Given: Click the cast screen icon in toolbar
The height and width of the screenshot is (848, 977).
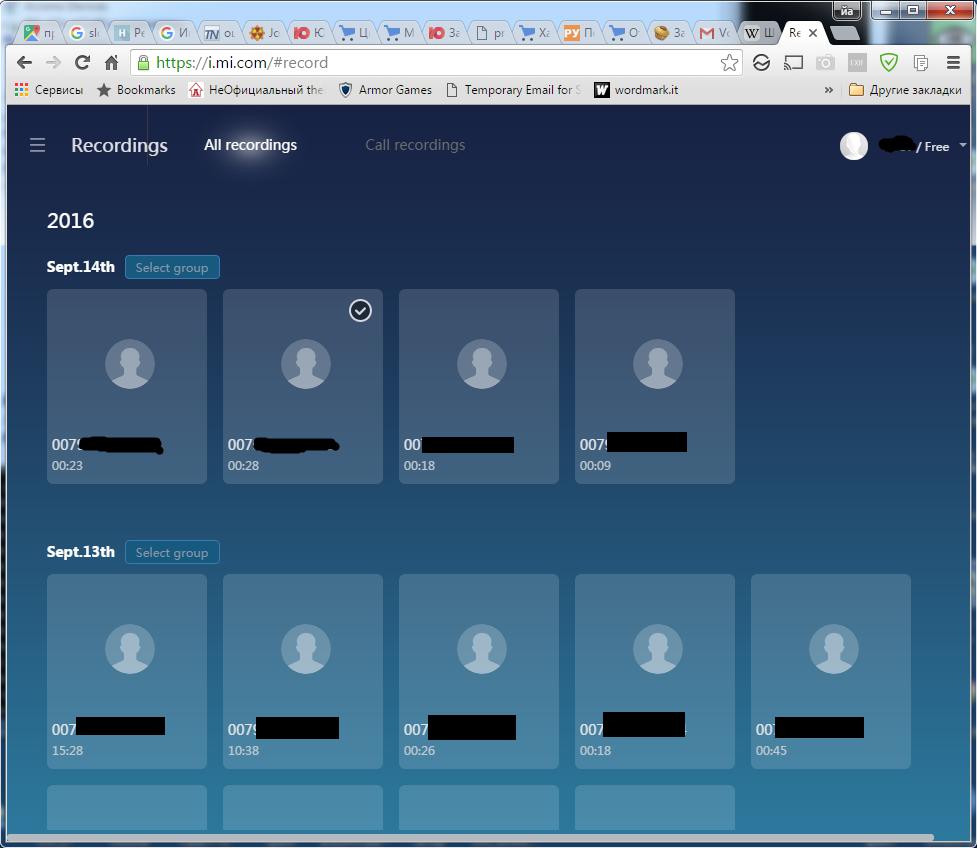Looking at the screenshot, I should click(793, 62).
